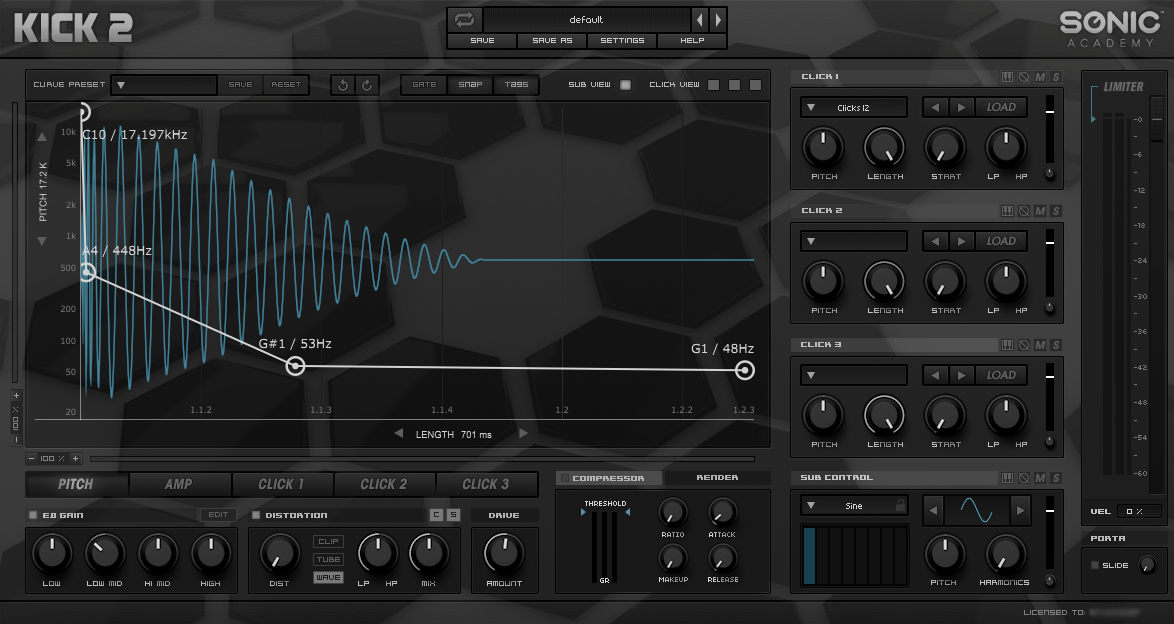Viewport: 1174px width, 624px height.
Task: Open the default preset name selector
Action: 586,19
